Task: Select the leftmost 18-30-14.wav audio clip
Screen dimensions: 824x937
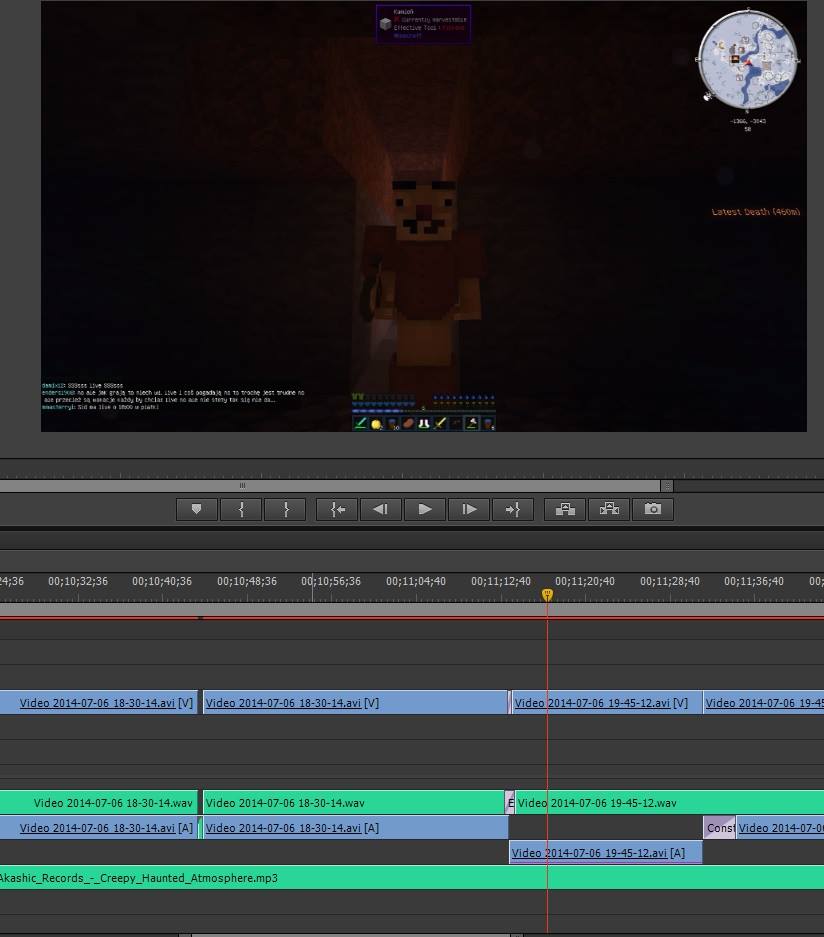Action: 99,803
